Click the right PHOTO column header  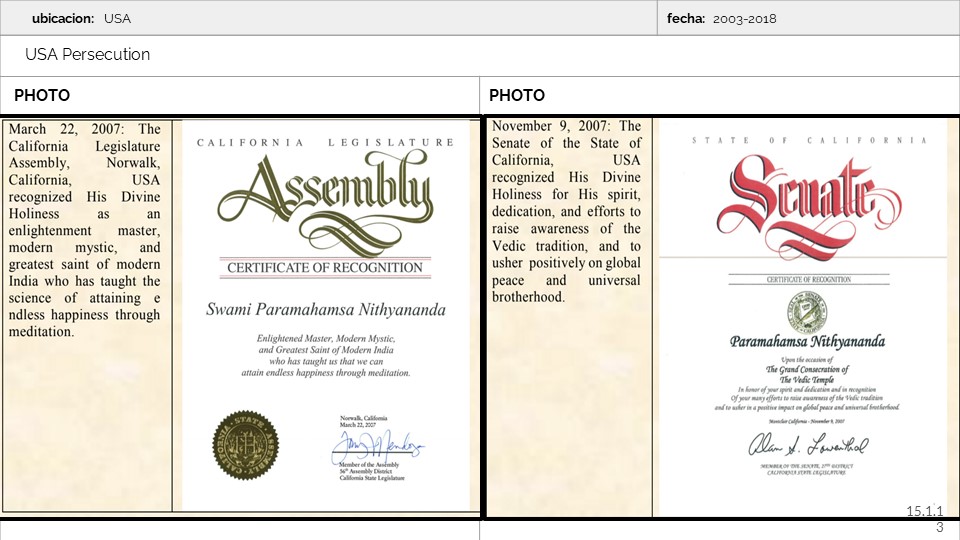(x=517, y=96)
